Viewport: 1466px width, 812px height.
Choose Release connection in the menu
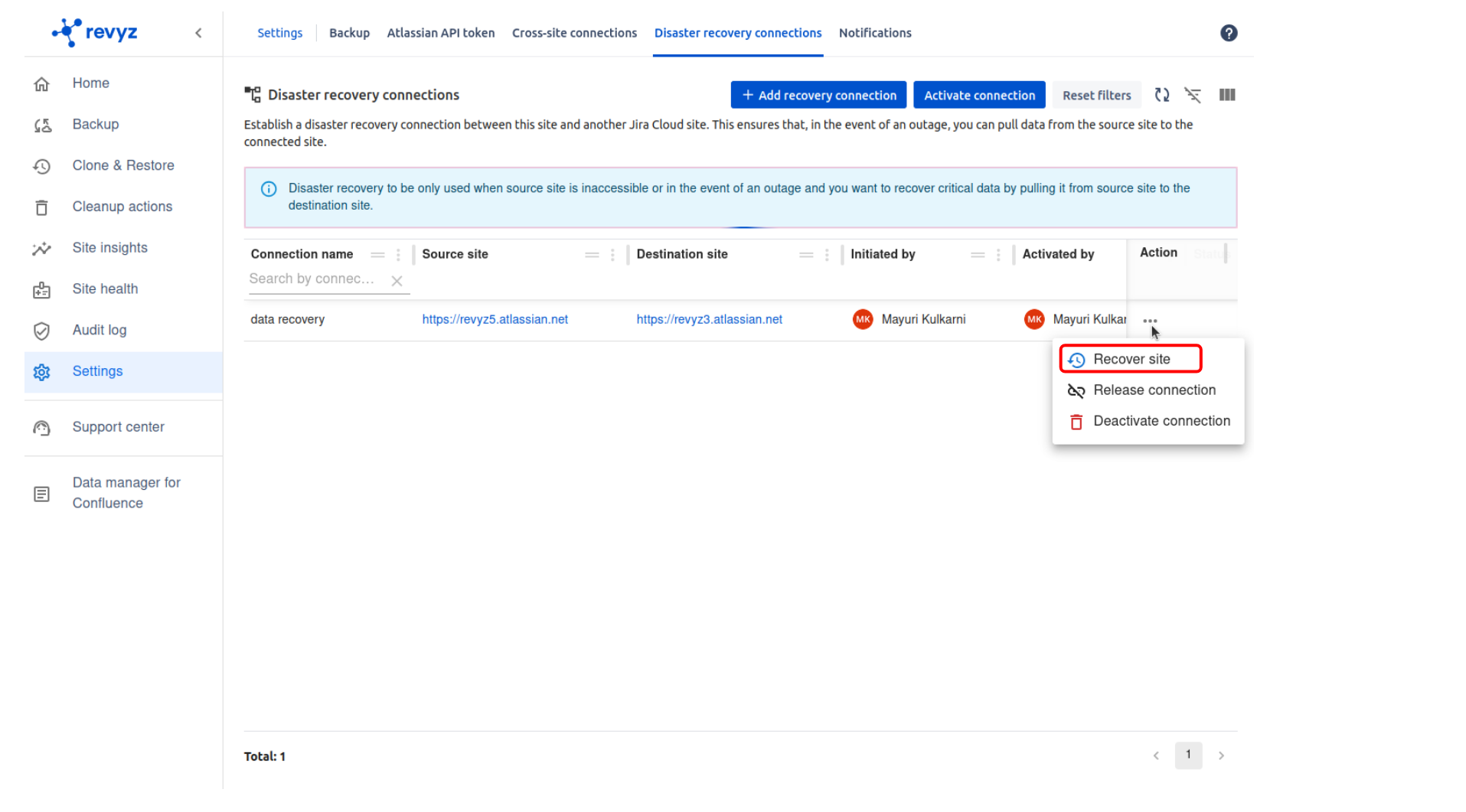tap(1154, 390)
